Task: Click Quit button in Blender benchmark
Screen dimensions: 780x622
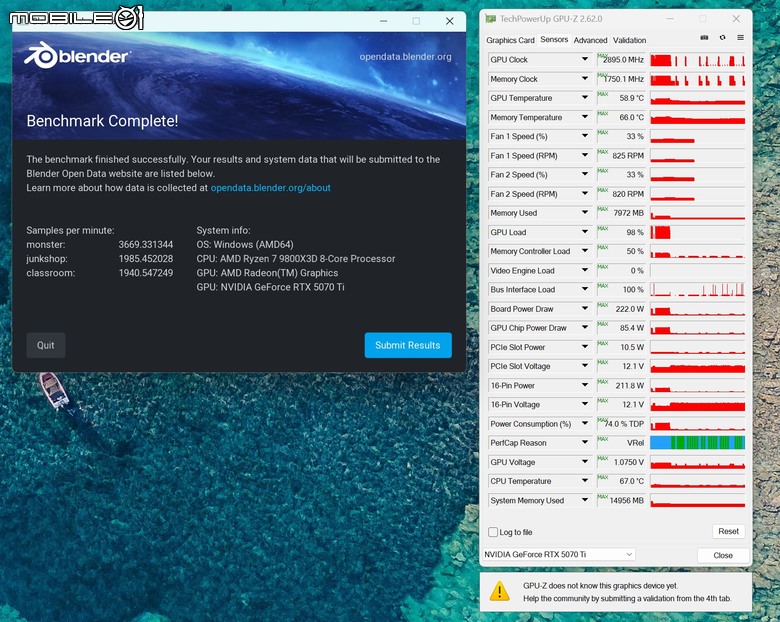Action: point(46,345)
